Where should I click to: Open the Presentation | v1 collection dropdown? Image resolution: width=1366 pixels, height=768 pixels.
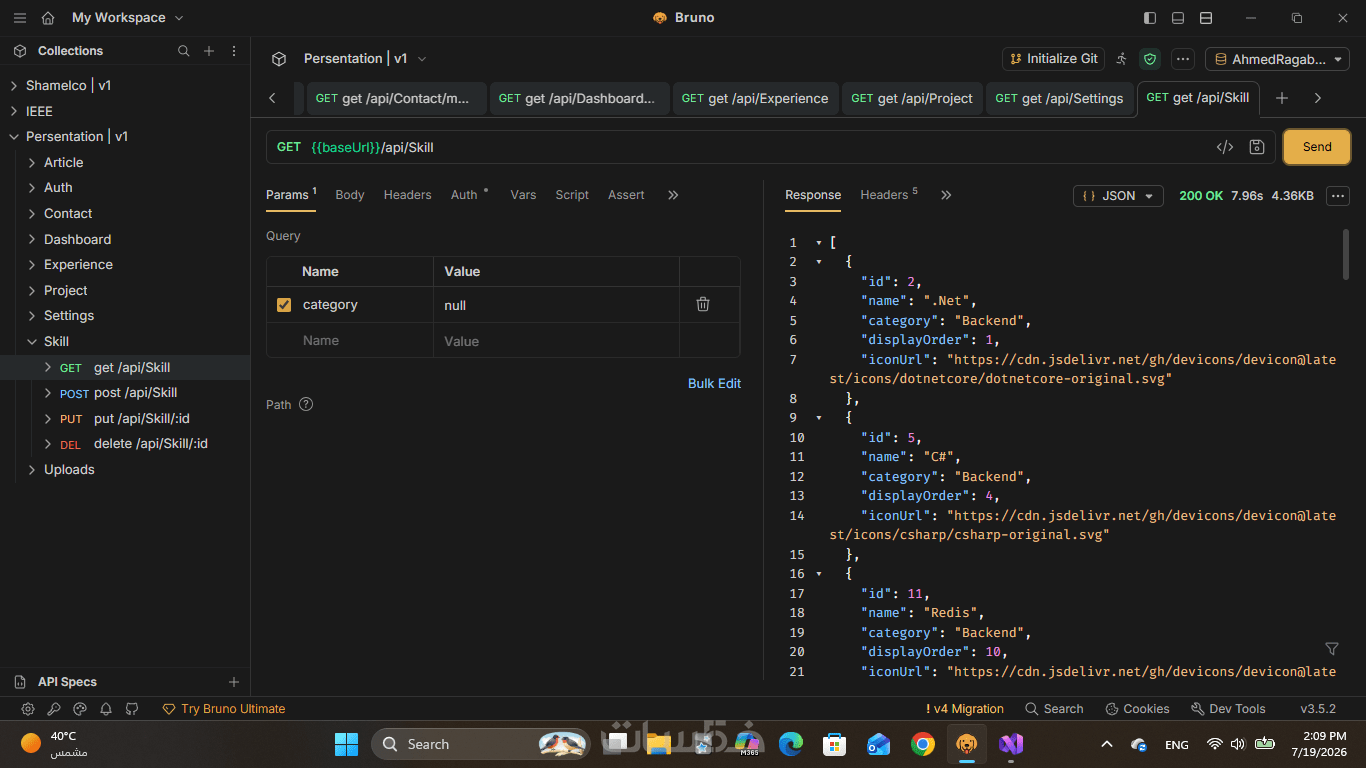point(365,59)
